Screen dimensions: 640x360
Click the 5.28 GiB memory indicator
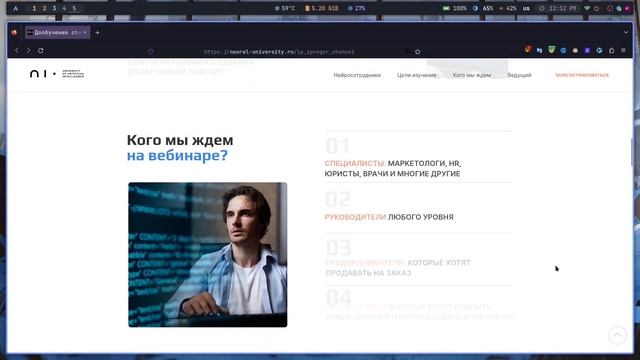(322, 8)
